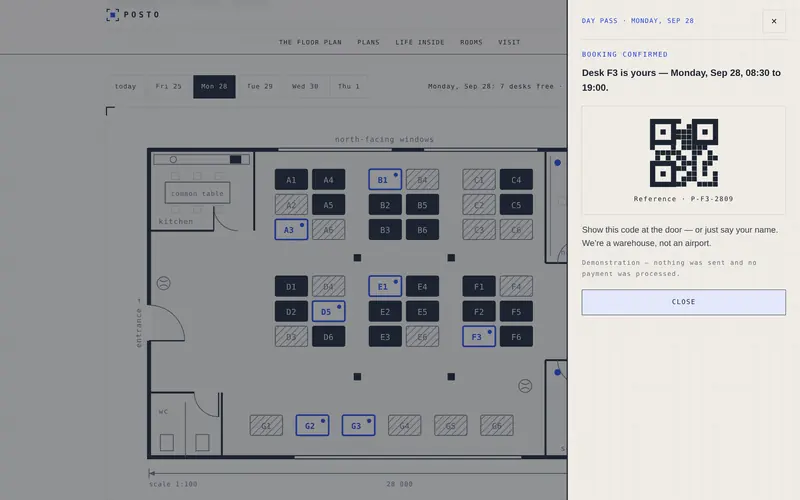Select desk E2 on the floor plan
This screenshot has height=500, width=800.
[385, 311]
